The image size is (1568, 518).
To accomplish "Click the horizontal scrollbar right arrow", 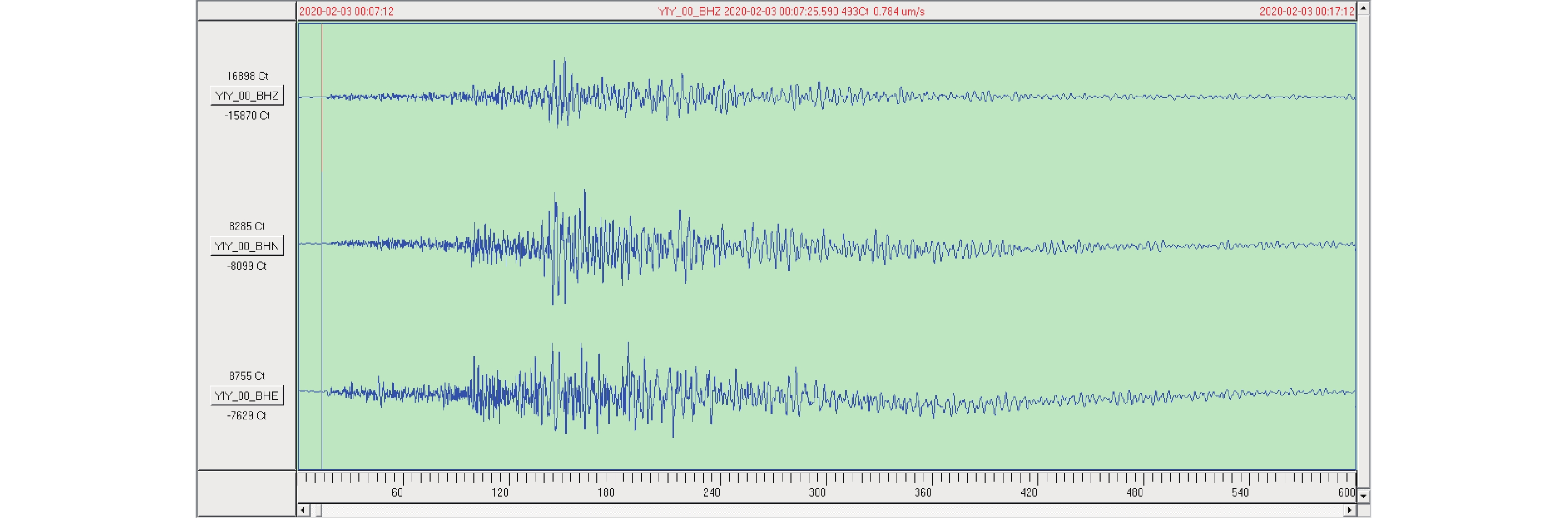I will click(1349, 510).
